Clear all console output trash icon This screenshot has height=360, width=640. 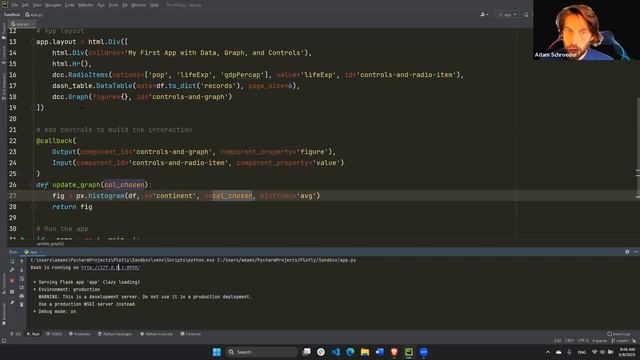(22, 305)
